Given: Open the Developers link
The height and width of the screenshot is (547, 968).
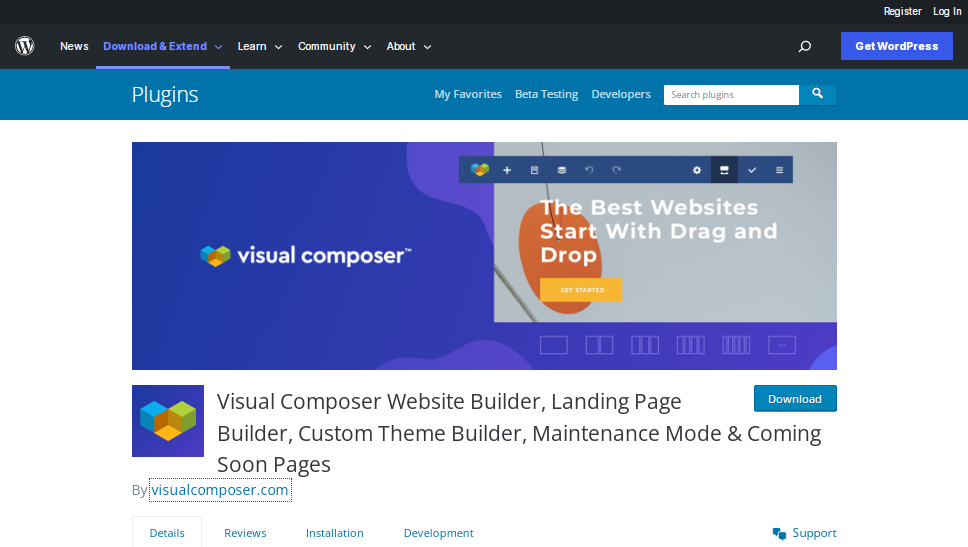Looking at the screenshot, I should coord(621,94).
